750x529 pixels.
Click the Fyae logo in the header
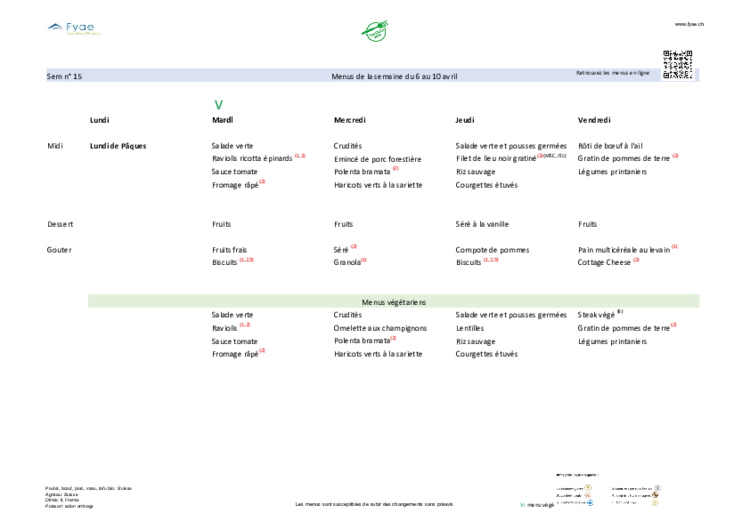coord(73,27)
